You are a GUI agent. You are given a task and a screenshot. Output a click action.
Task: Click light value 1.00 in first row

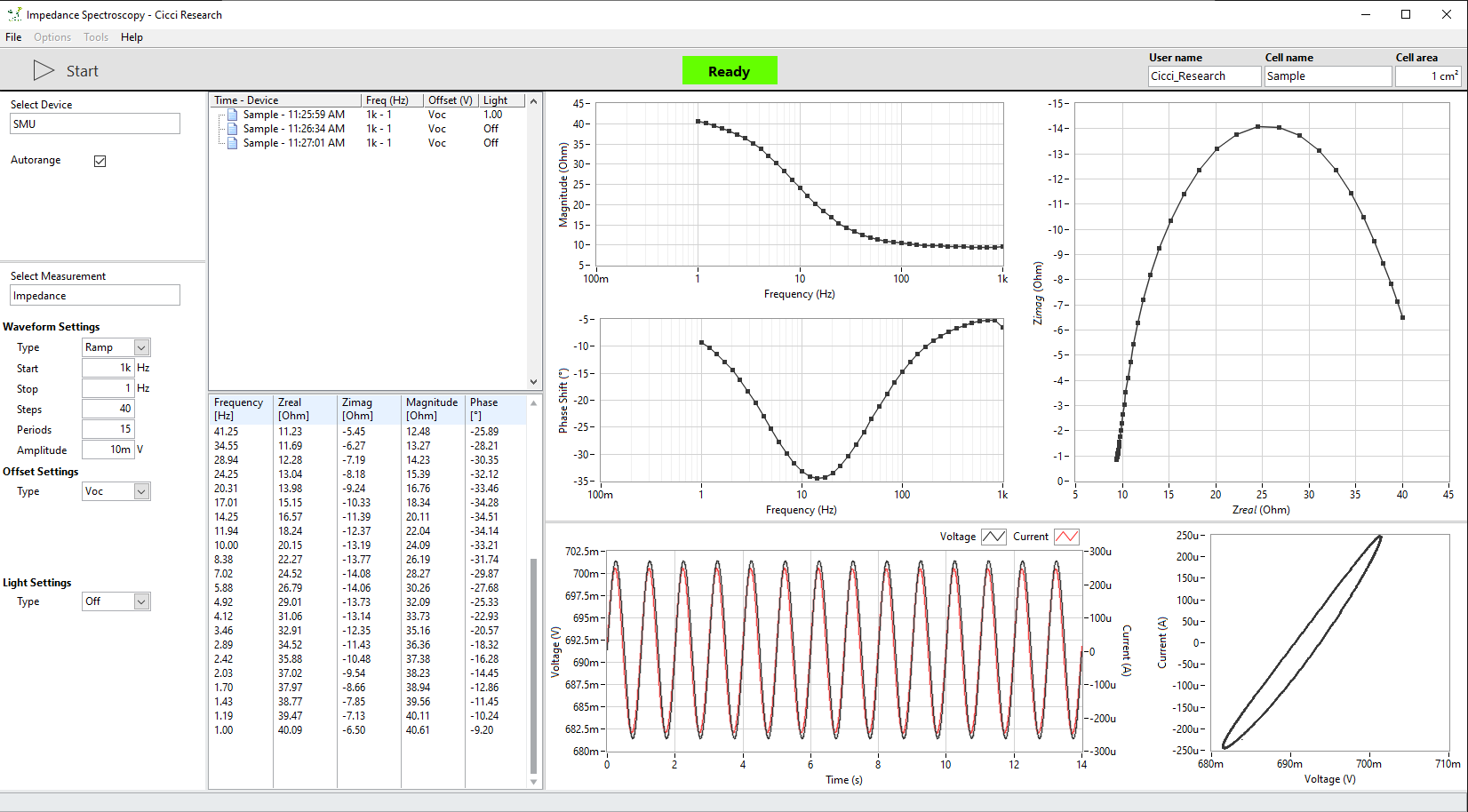click(x=492, y=115)
